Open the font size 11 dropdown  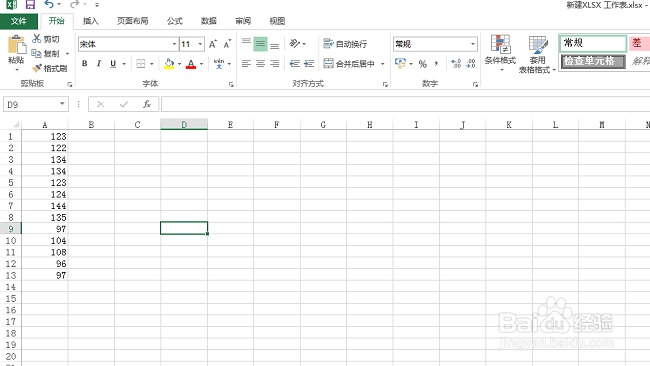click(200, 44)
